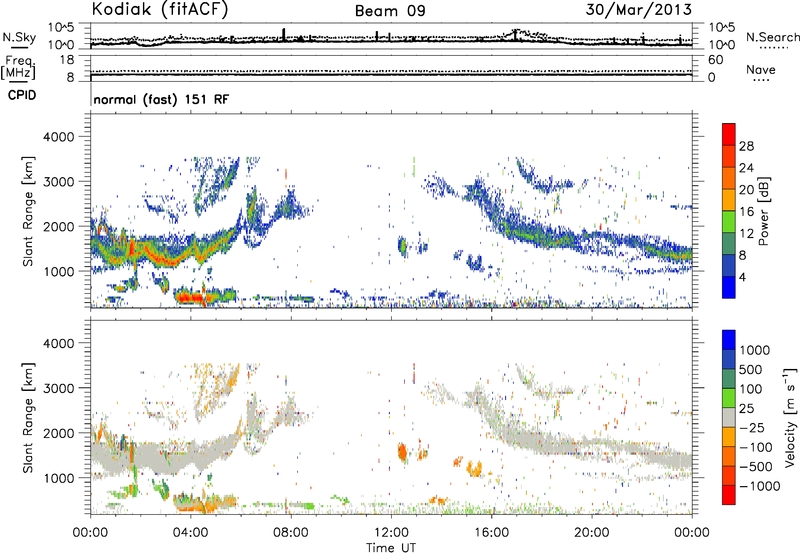
Task: Click the '16:00' time axis label
Action: coord(491,533)
